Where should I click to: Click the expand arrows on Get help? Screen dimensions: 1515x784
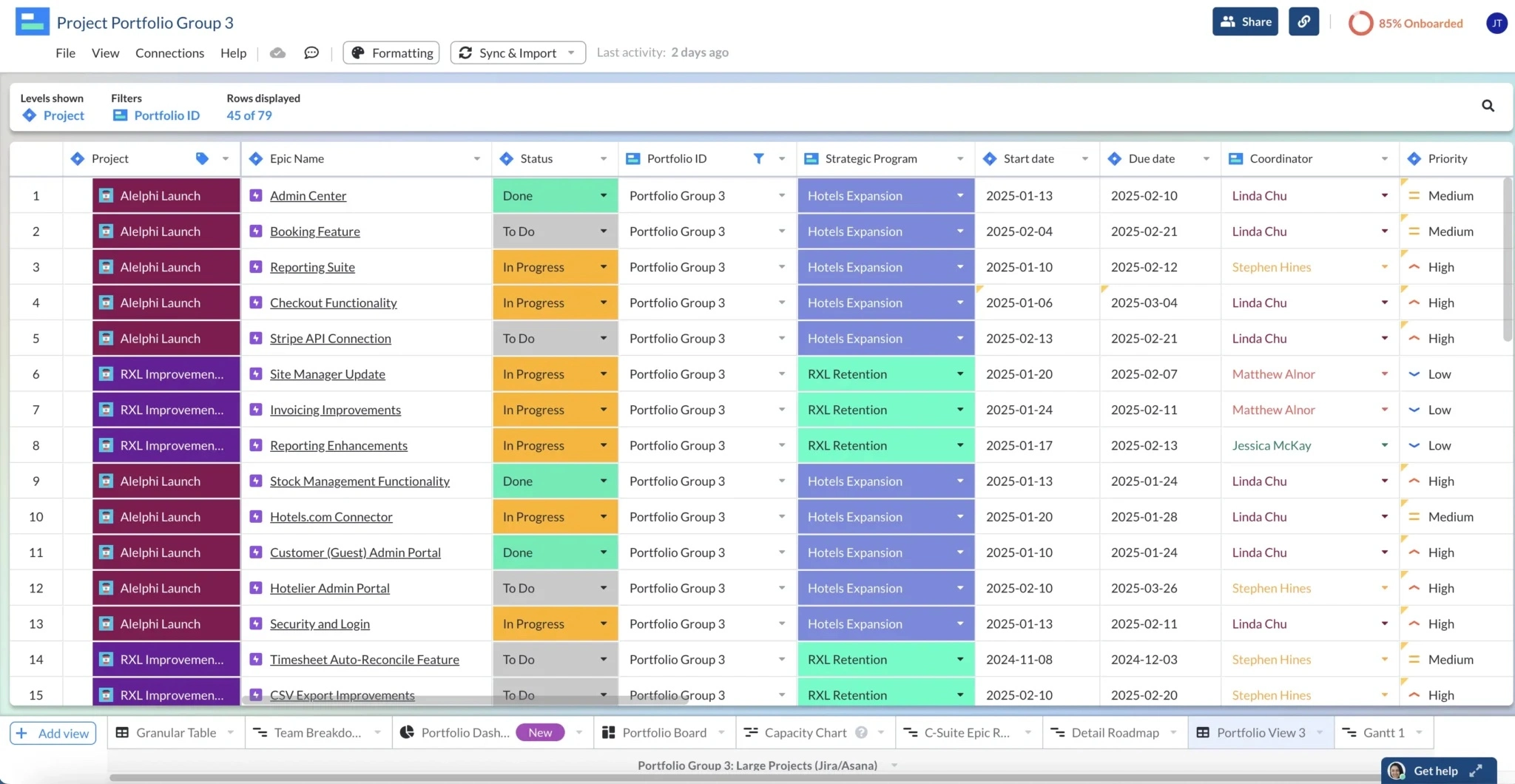1476,771
